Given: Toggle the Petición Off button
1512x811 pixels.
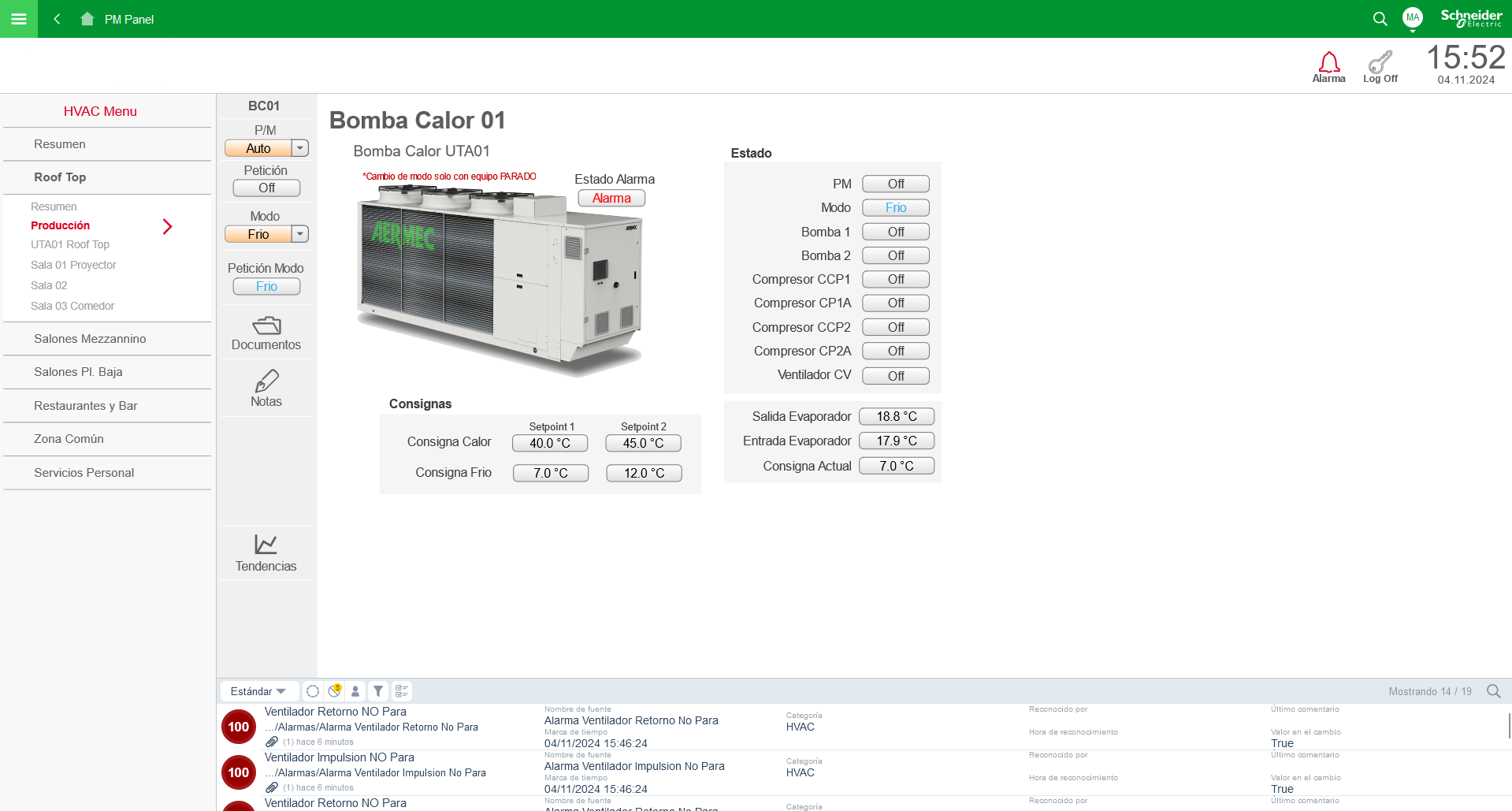Looking at the screenshot, I should pyautogui.click(x=266, y=188).
